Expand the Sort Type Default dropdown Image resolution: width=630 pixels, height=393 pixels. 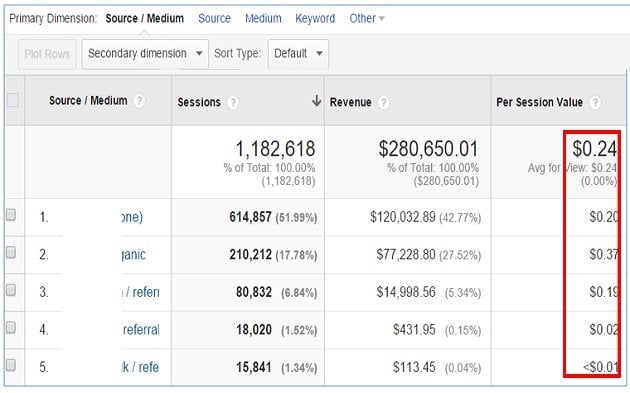click(298, 54)
